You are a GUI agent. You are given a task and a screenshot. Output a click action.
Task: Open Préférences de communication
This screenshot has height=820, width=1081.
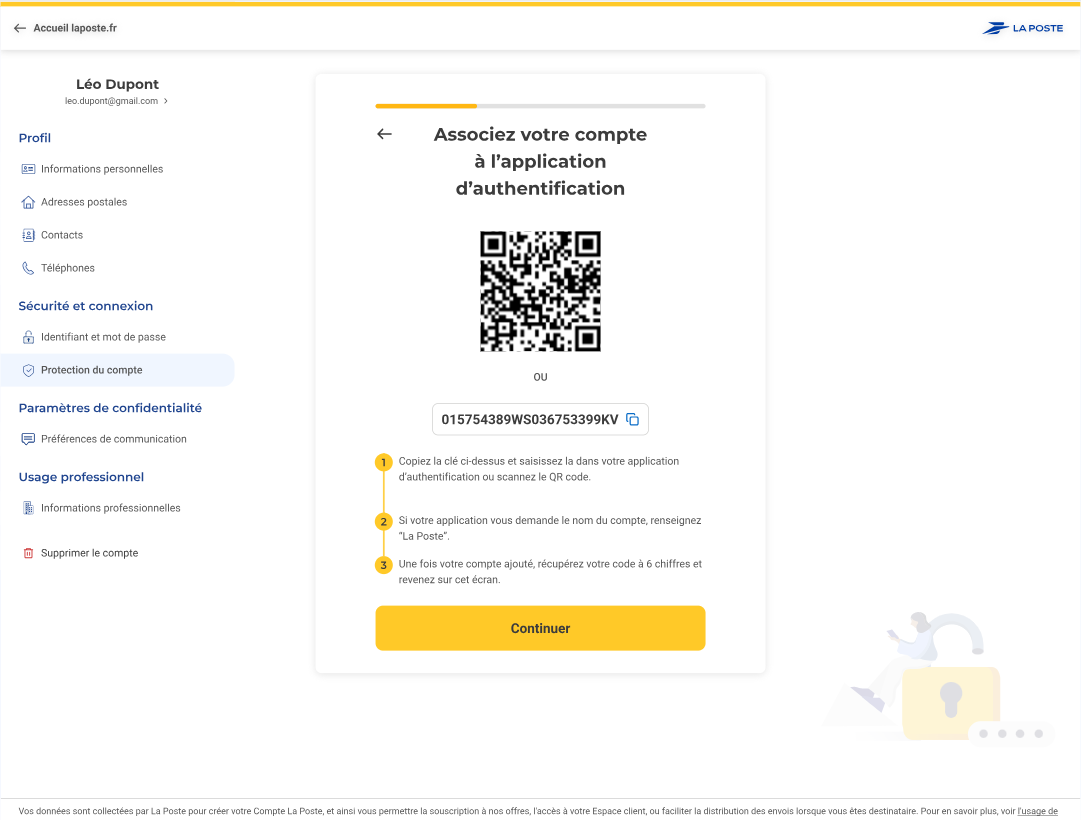click(113, 439)
